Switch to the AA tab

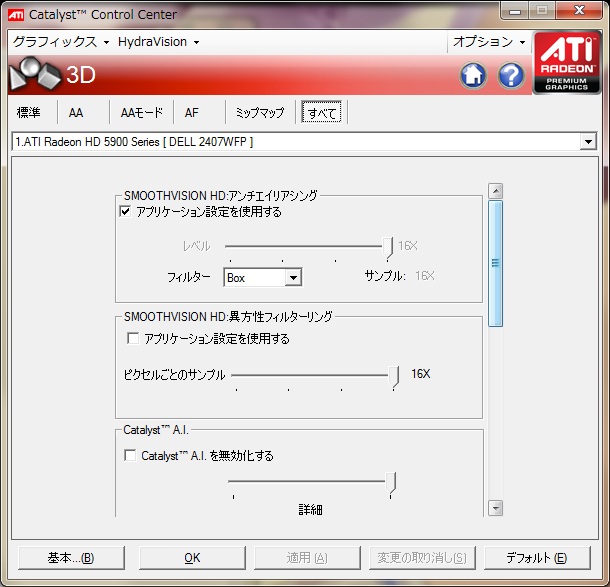pos(76,112)
